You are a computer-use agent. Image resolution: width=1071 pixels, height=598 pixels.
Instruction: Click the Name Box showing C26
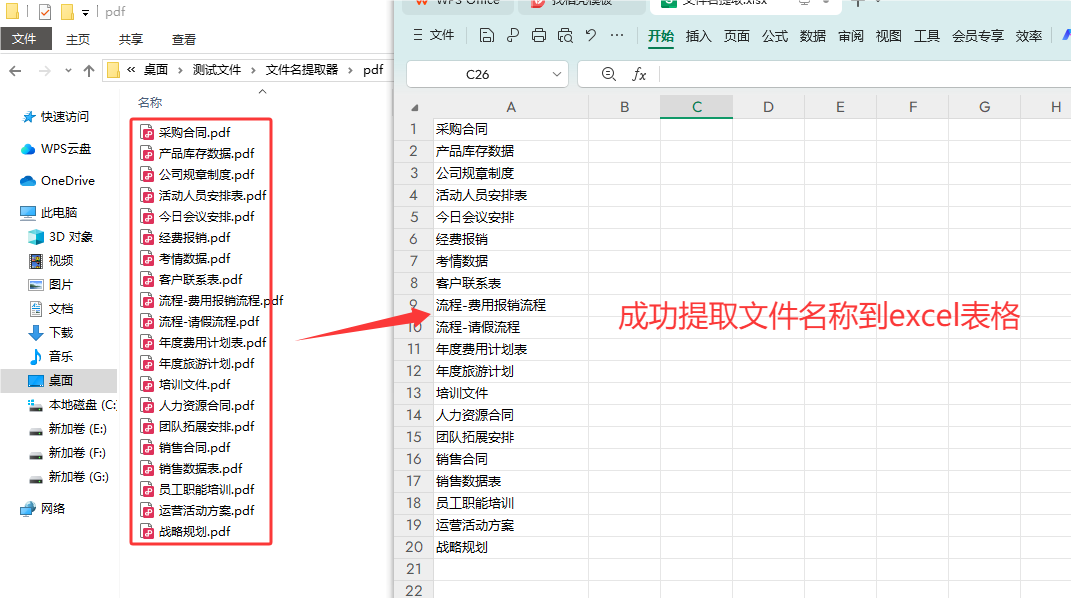click(x=477, y=74)
